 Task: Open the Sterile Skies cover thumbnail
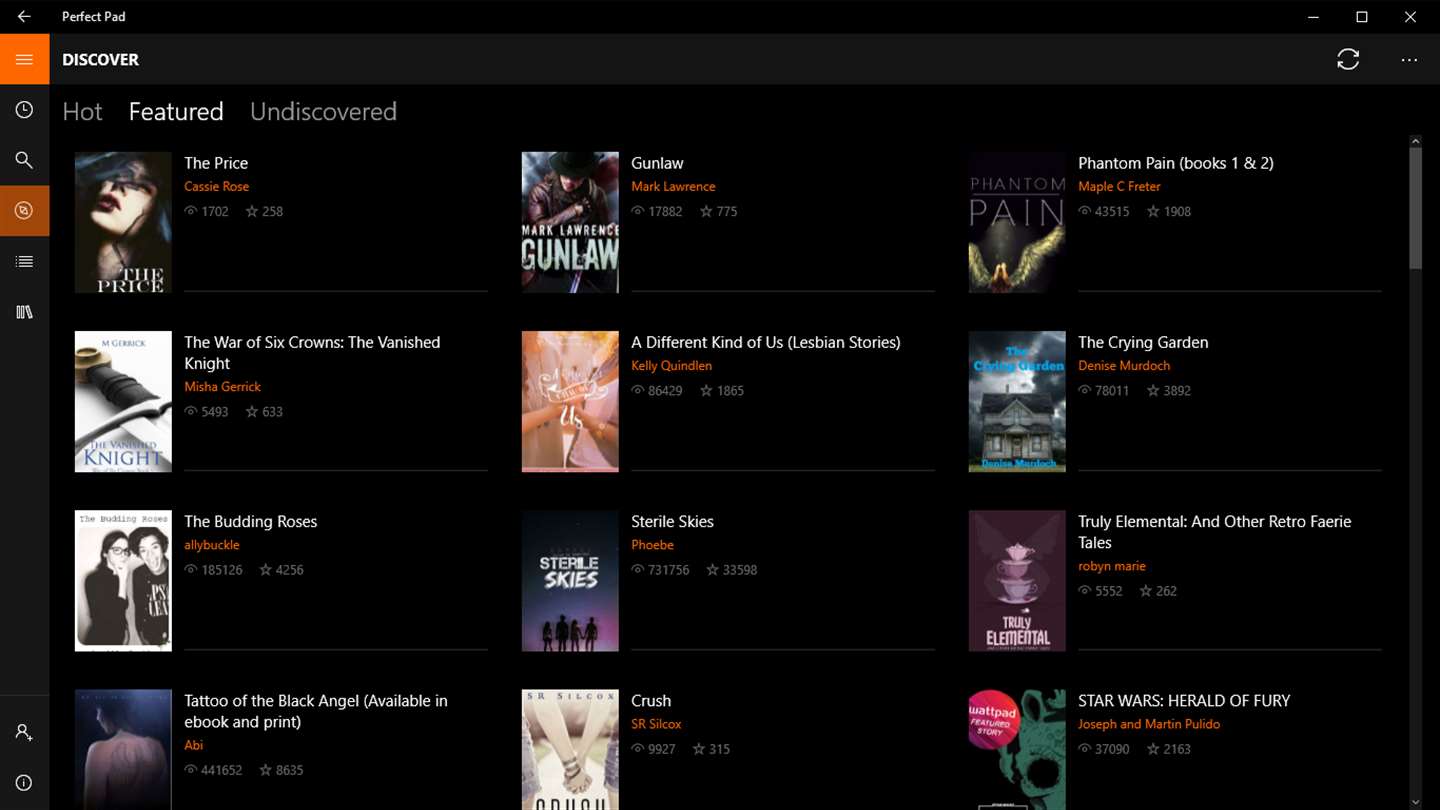[x=570, y=581]
